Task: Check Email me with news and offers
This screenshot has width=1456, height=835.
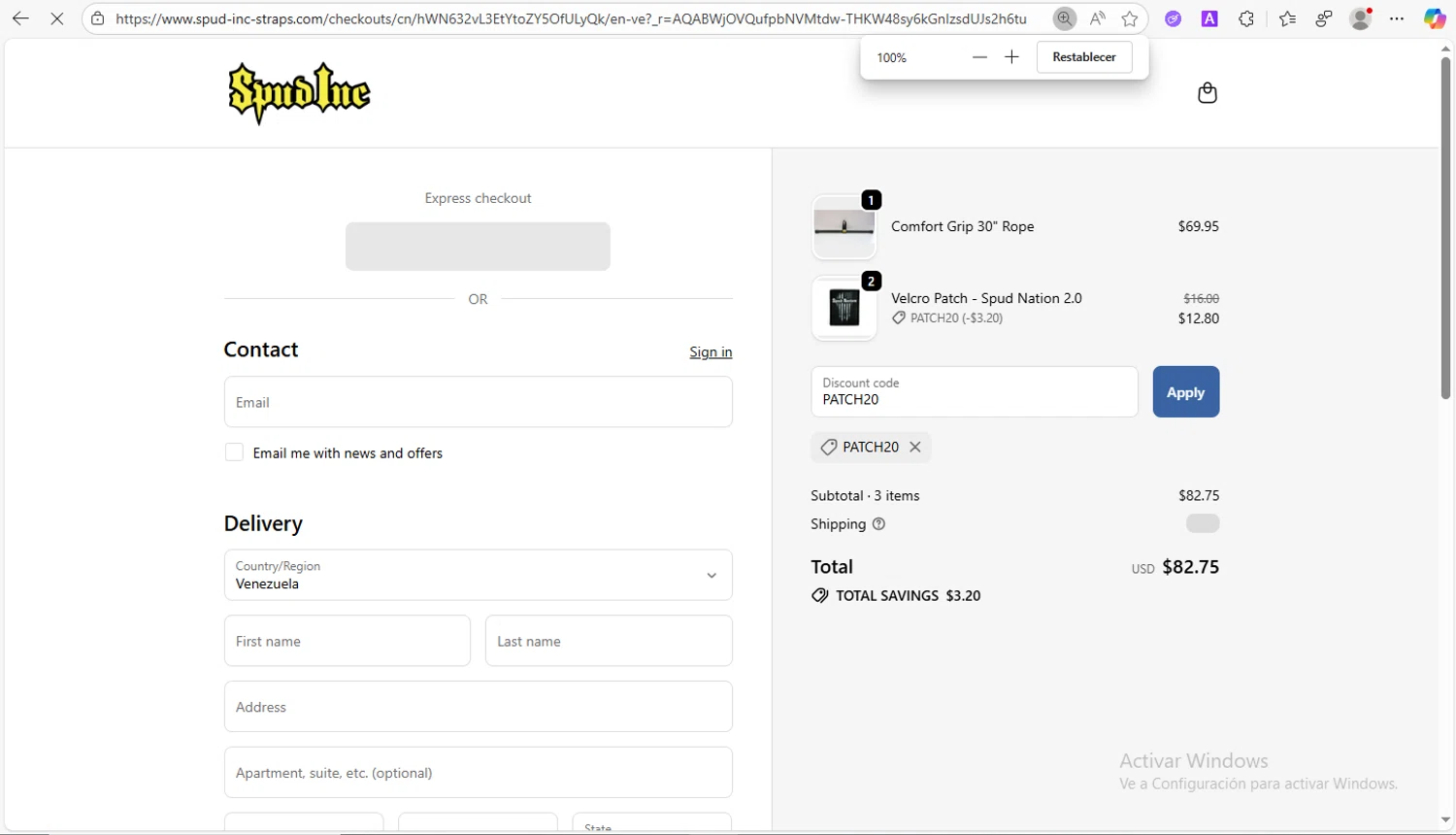Action: (x=234, y=452)
